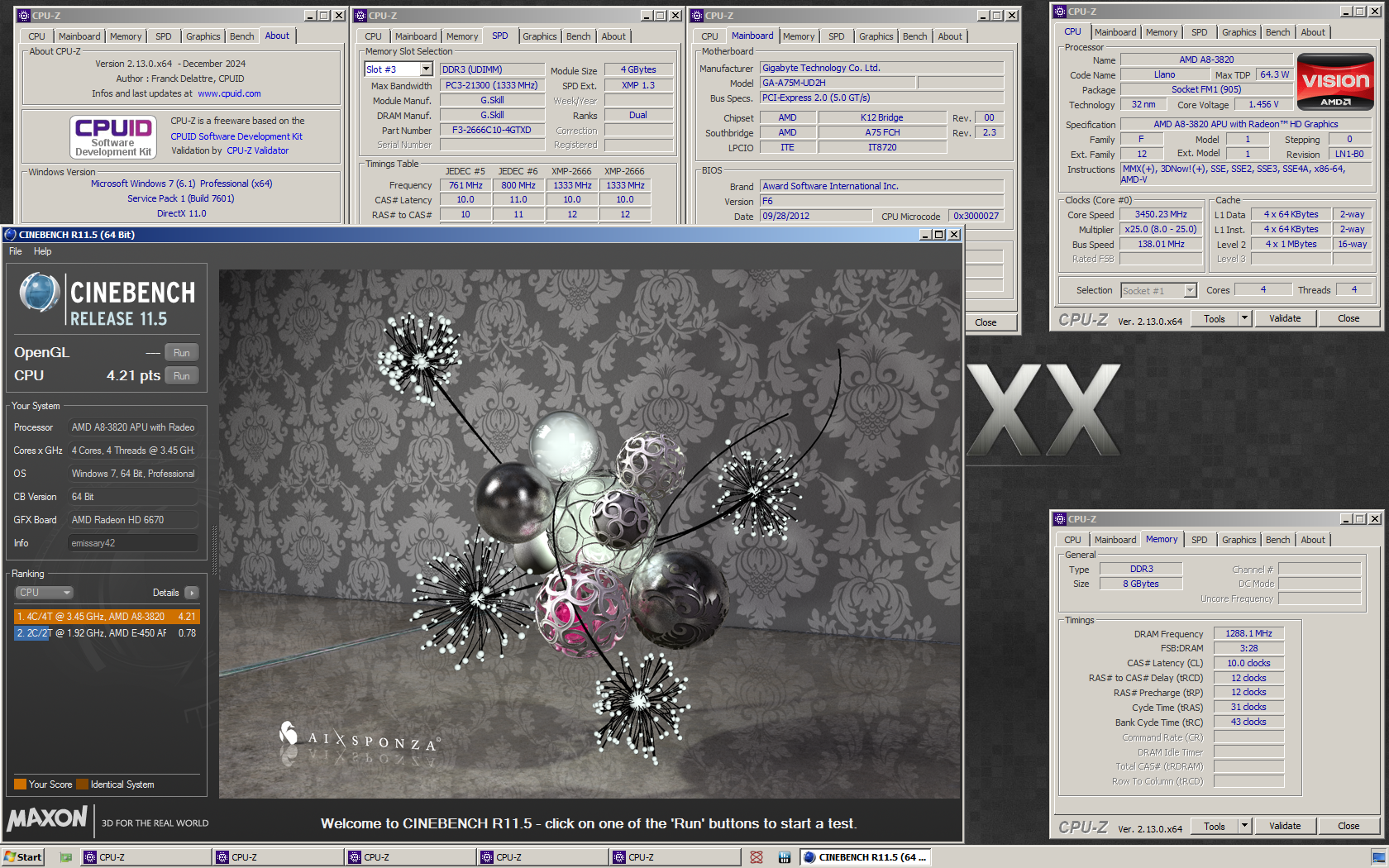Click the PC3-21300 (1333 MHz) max bandwidth value
Screen dimensions: 1389x868
pyautogui.click(x=491, y=85)
